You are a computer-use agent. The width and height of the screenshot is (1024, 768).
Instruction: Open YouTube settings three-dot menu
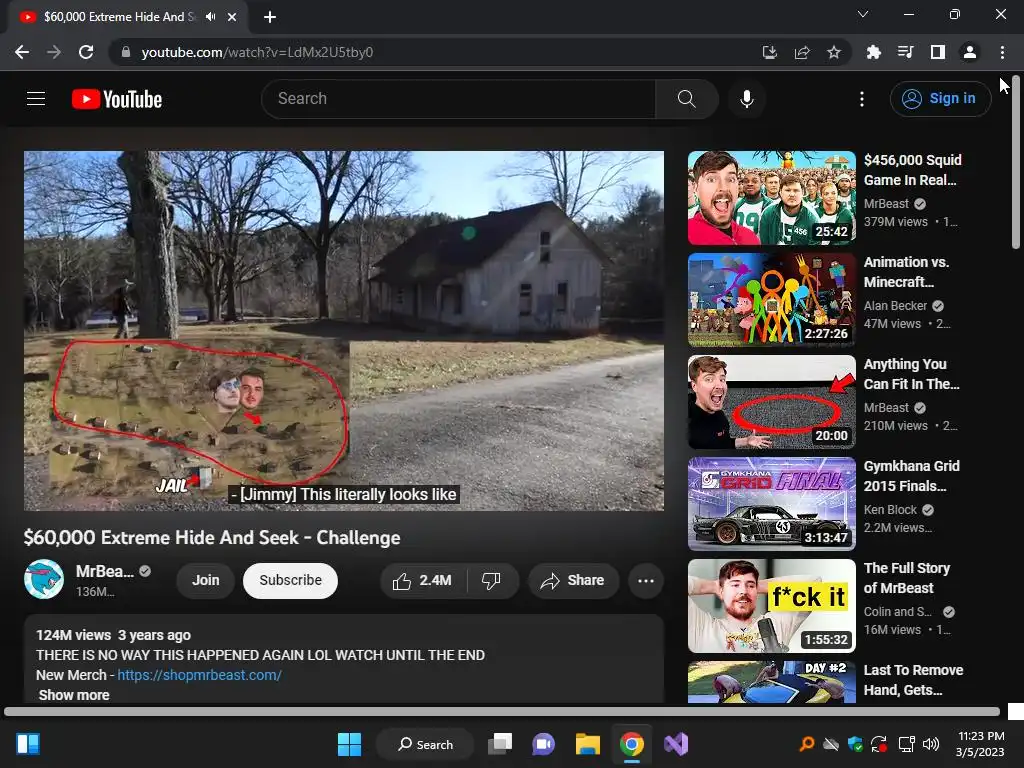point(862,99)
